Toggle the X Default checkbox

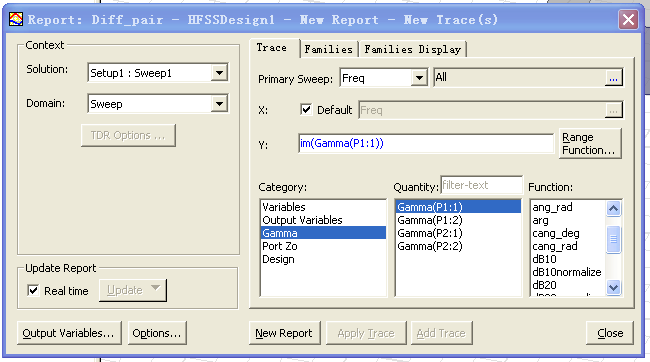click(306, 110)
